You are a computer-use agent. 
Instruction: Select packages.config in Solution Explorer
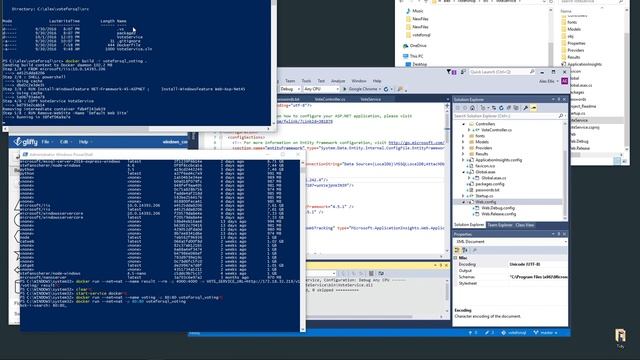(x=489, y=184)
